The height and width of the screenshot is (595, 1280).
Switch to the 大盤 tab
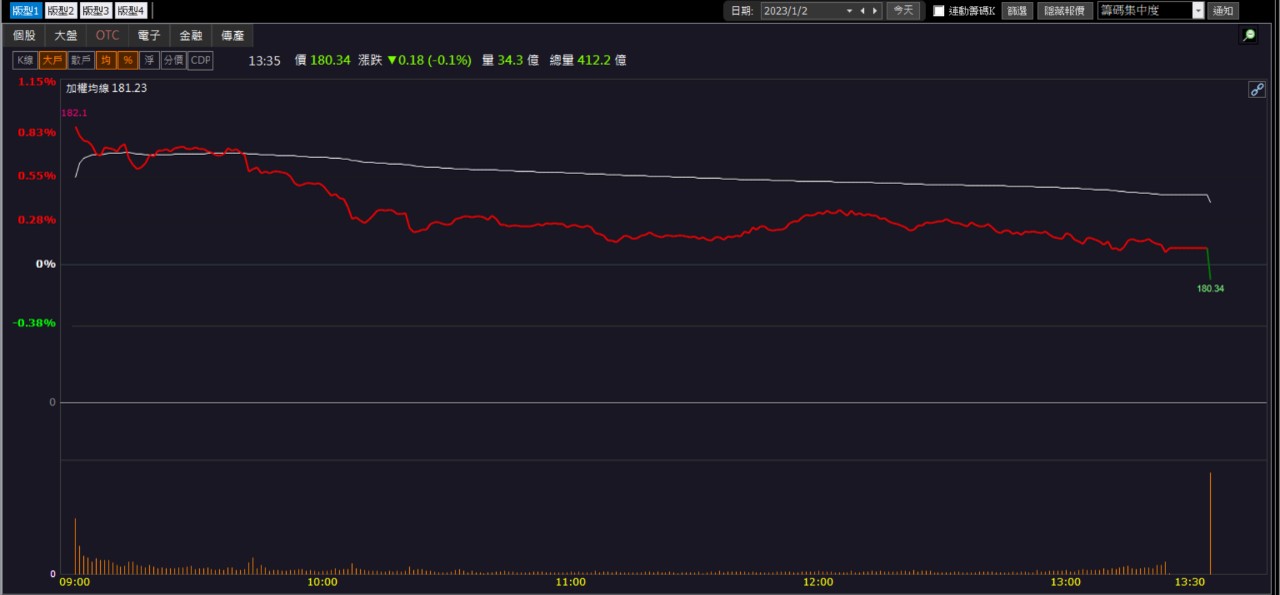65,35
